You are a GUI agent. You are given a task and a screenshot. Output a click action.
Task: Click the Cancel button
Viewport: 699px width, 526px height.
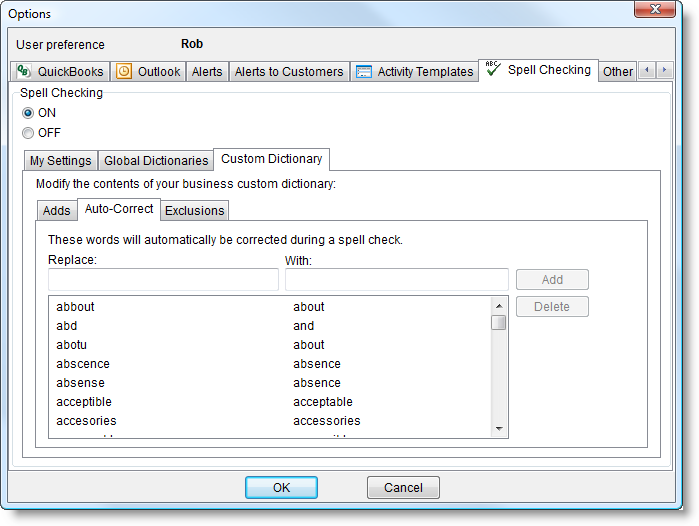pos(403,487)
